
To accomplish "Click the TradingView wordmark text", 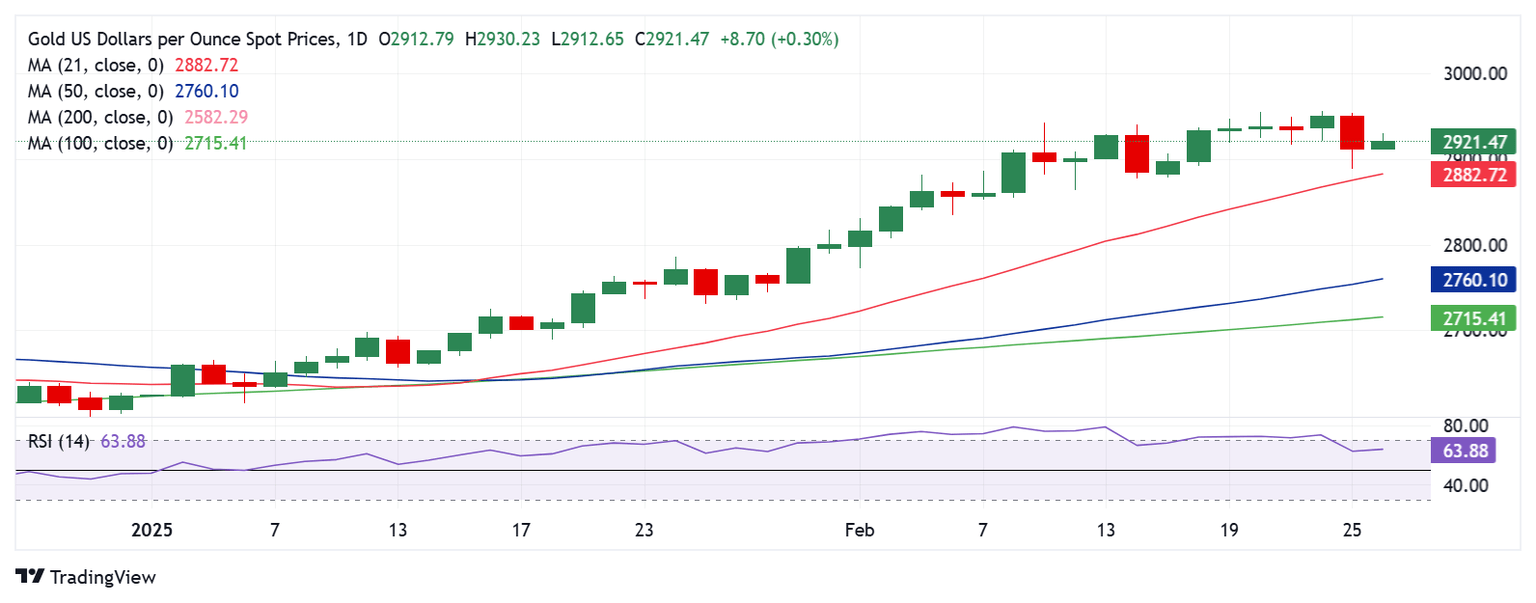I will pyautogui.click(x=103, y=577).
